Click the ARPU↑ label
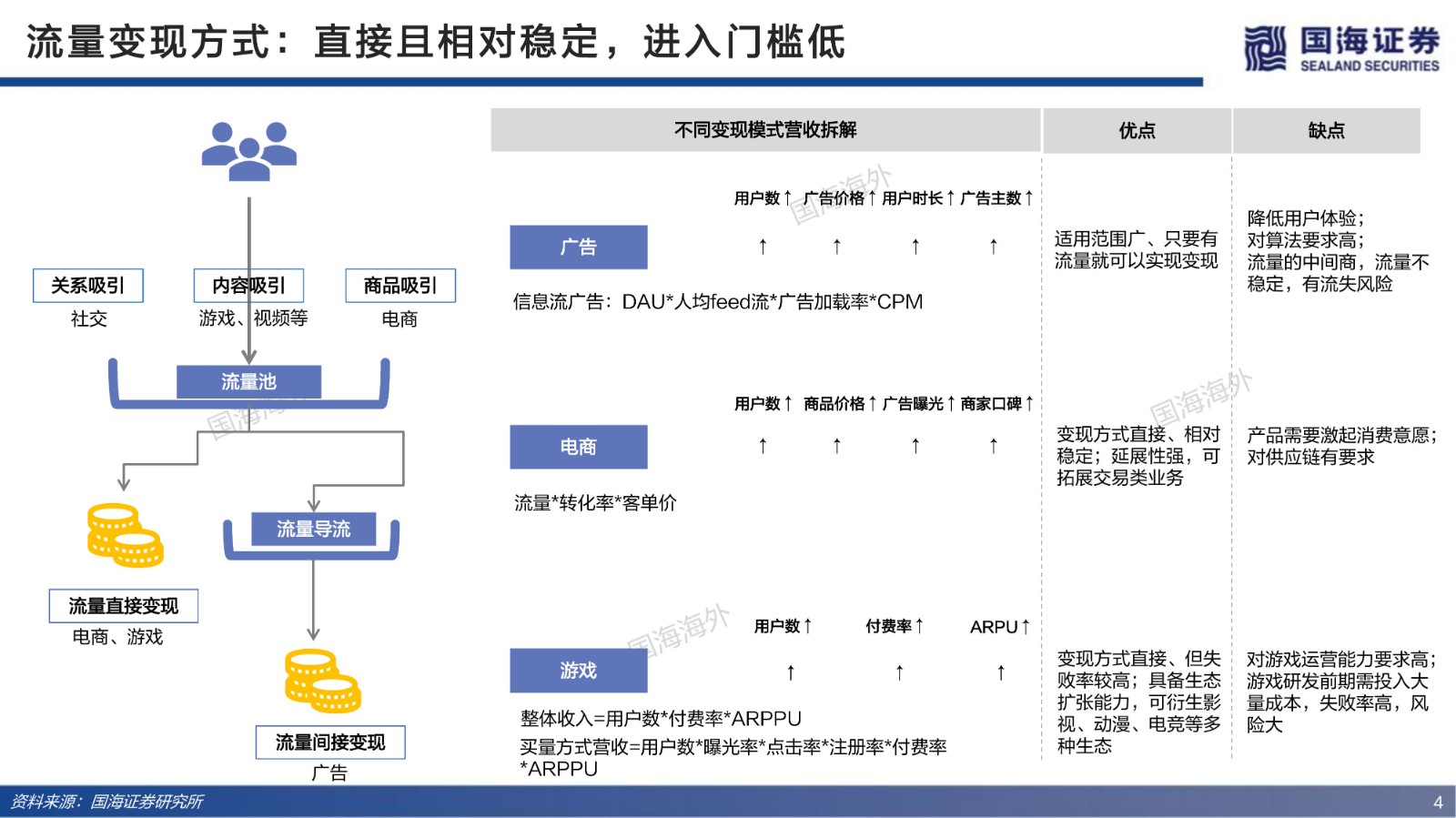This screenshot has height=818, width=1456. pos(1000,627)
